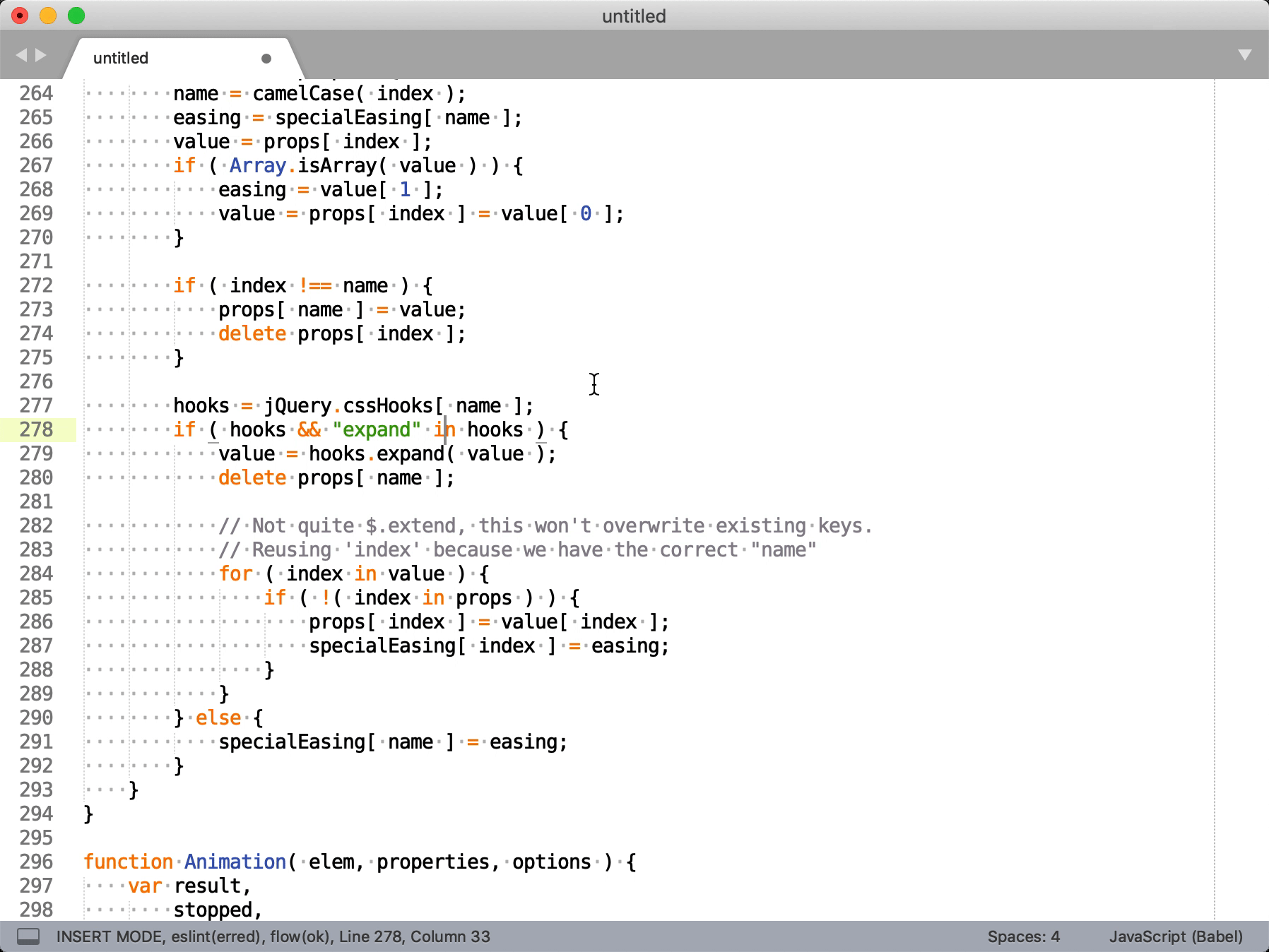This screenshot has width=1269, height=952.
Task: Click the forward navigation arrow in tab bar
Action: (41, 55)
